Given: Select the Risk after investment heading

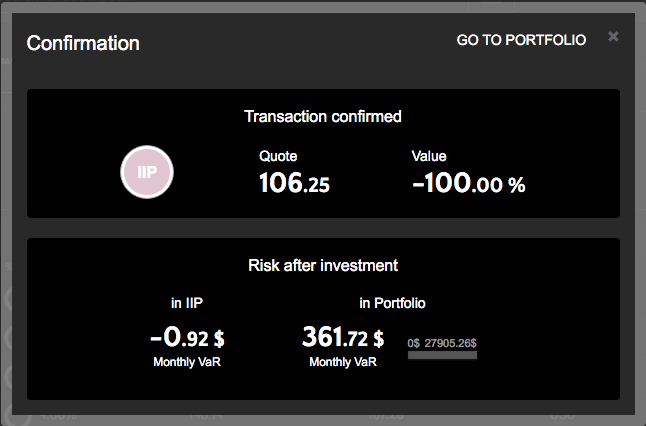Looking at the screenshot, I should (x=323, y=265).
